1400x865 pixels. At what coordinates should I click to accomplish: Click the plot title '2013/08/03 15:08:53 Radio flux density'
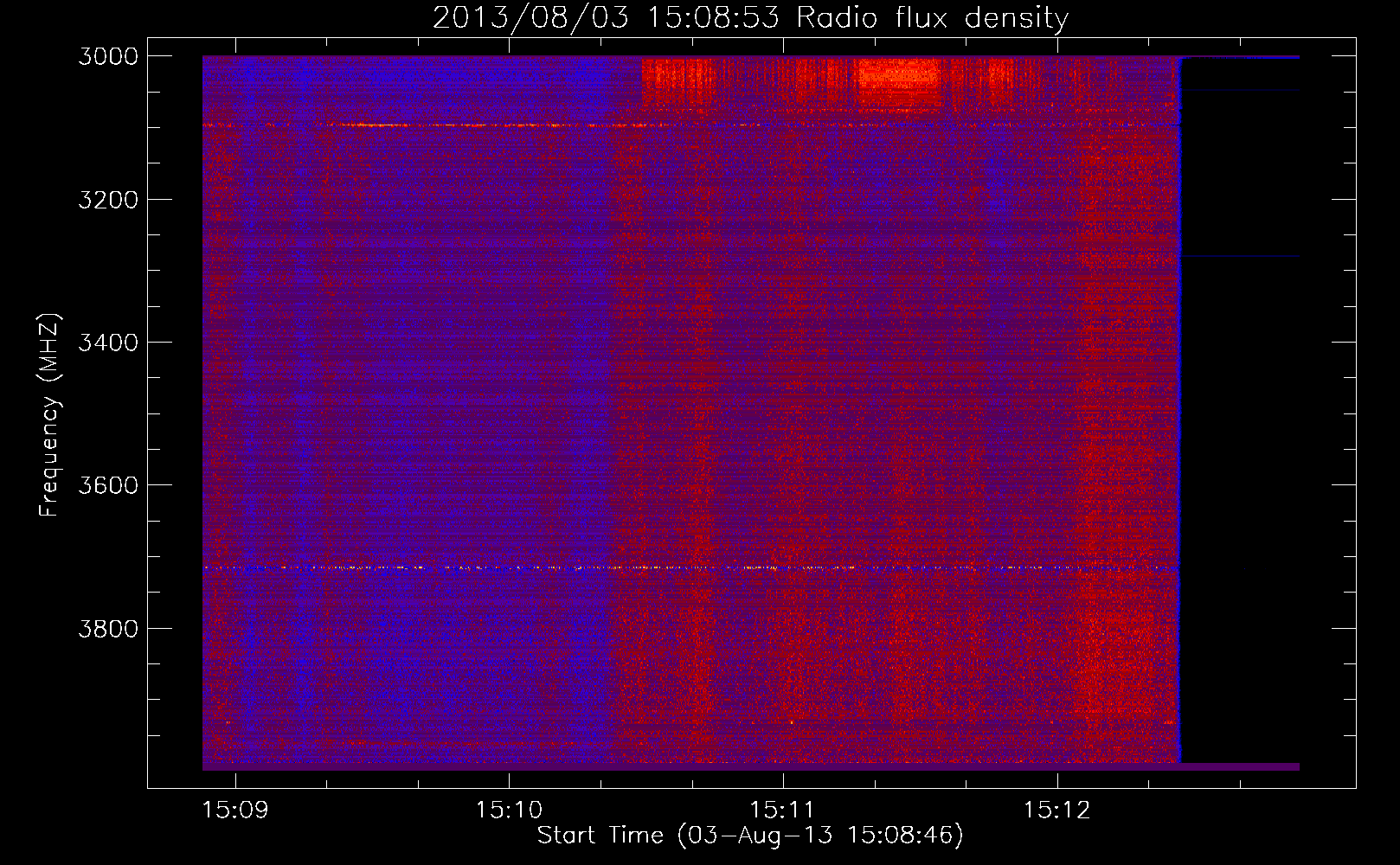click(x=750, y=17)
